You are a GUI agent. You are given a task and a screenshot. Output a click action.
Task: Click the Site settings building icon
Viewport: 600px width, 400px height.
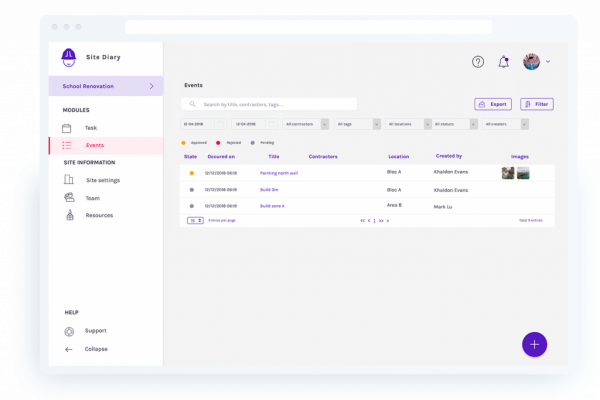tap(68, 180)
